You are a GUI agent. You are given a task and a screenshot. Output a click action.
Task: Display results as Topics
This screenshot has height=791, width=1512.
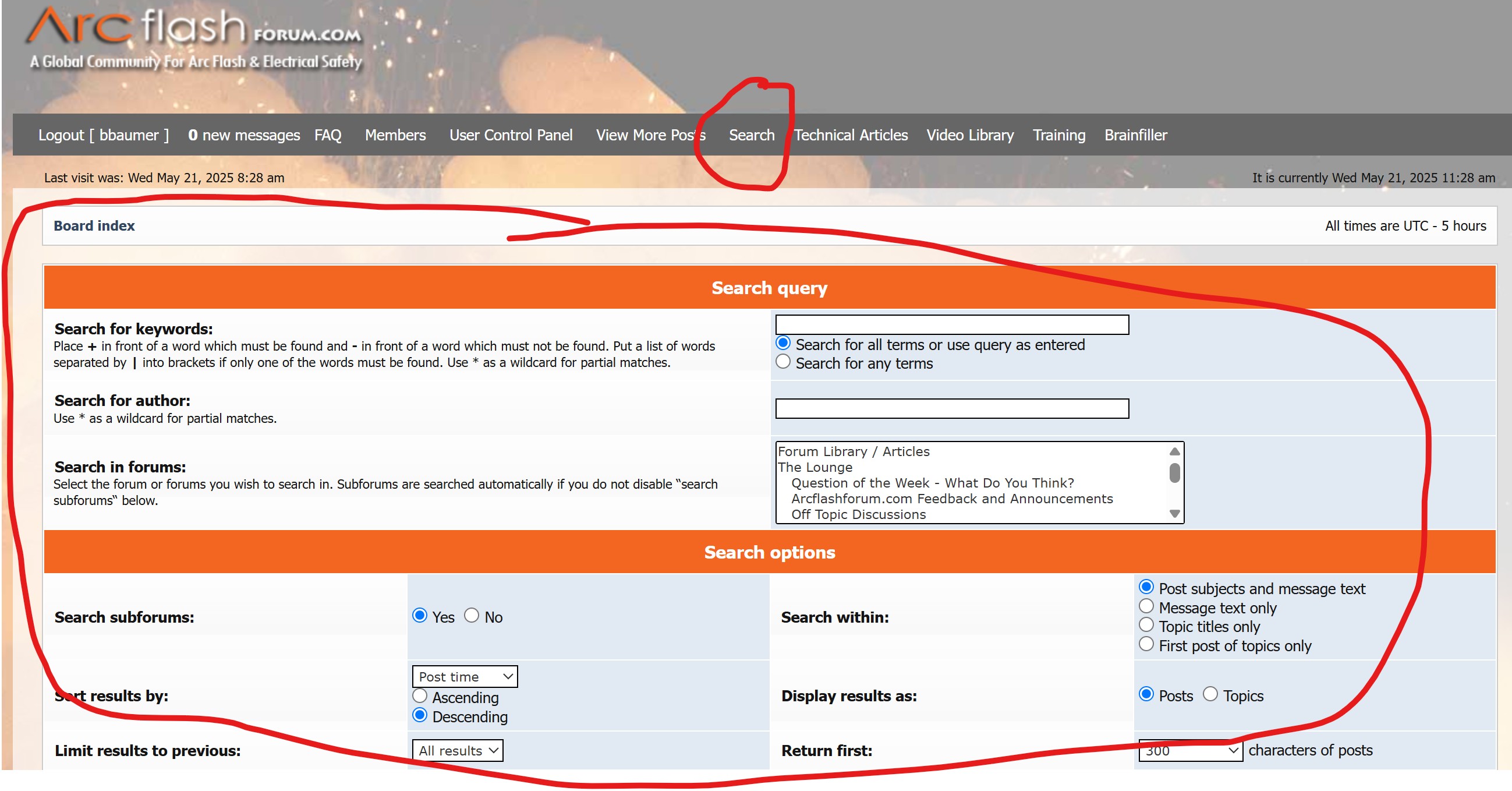(1210, 695)
